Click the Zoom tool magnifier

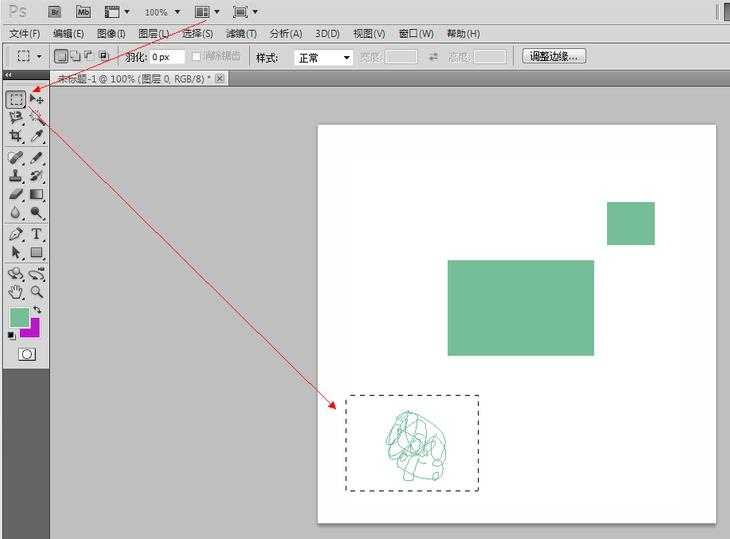click(x=37, y=292)
